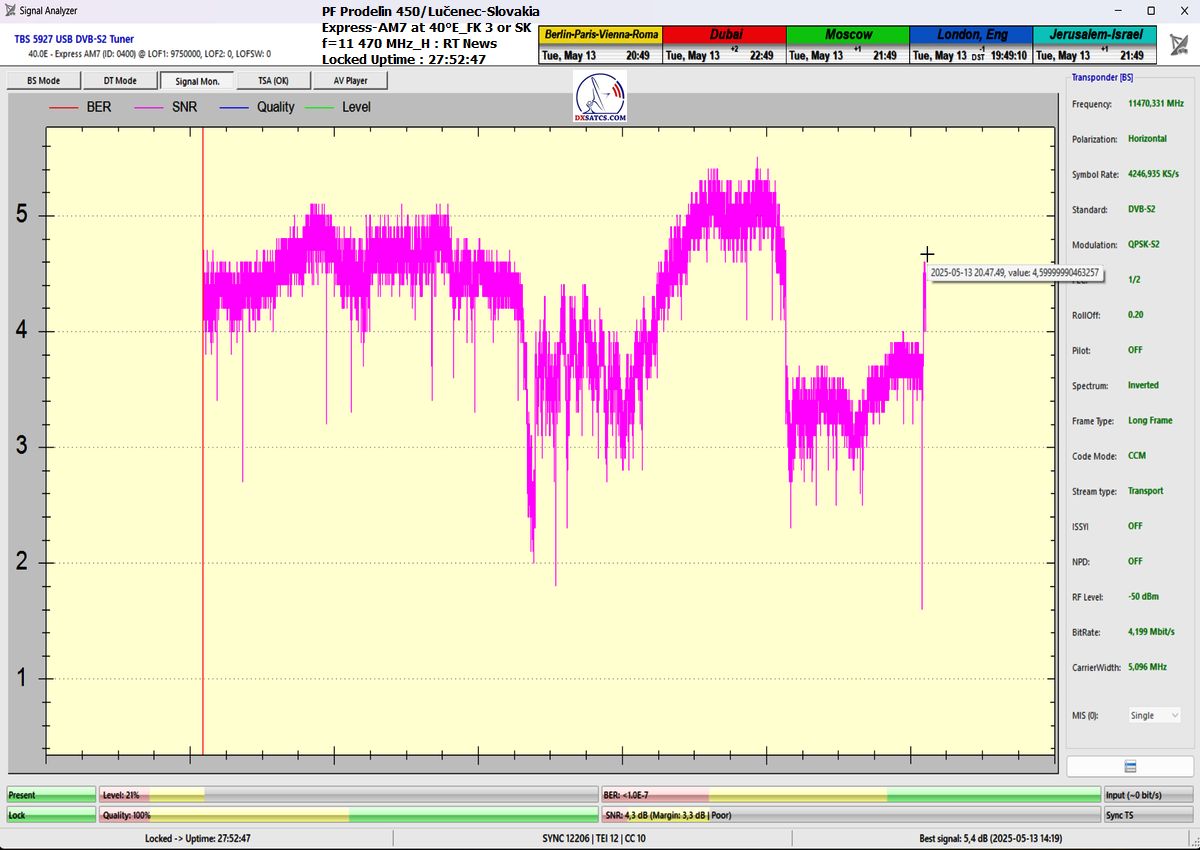This screenshot has height=850, width=1200.
Task: Toggle the Lock status indicator
Action: point(51,815)
